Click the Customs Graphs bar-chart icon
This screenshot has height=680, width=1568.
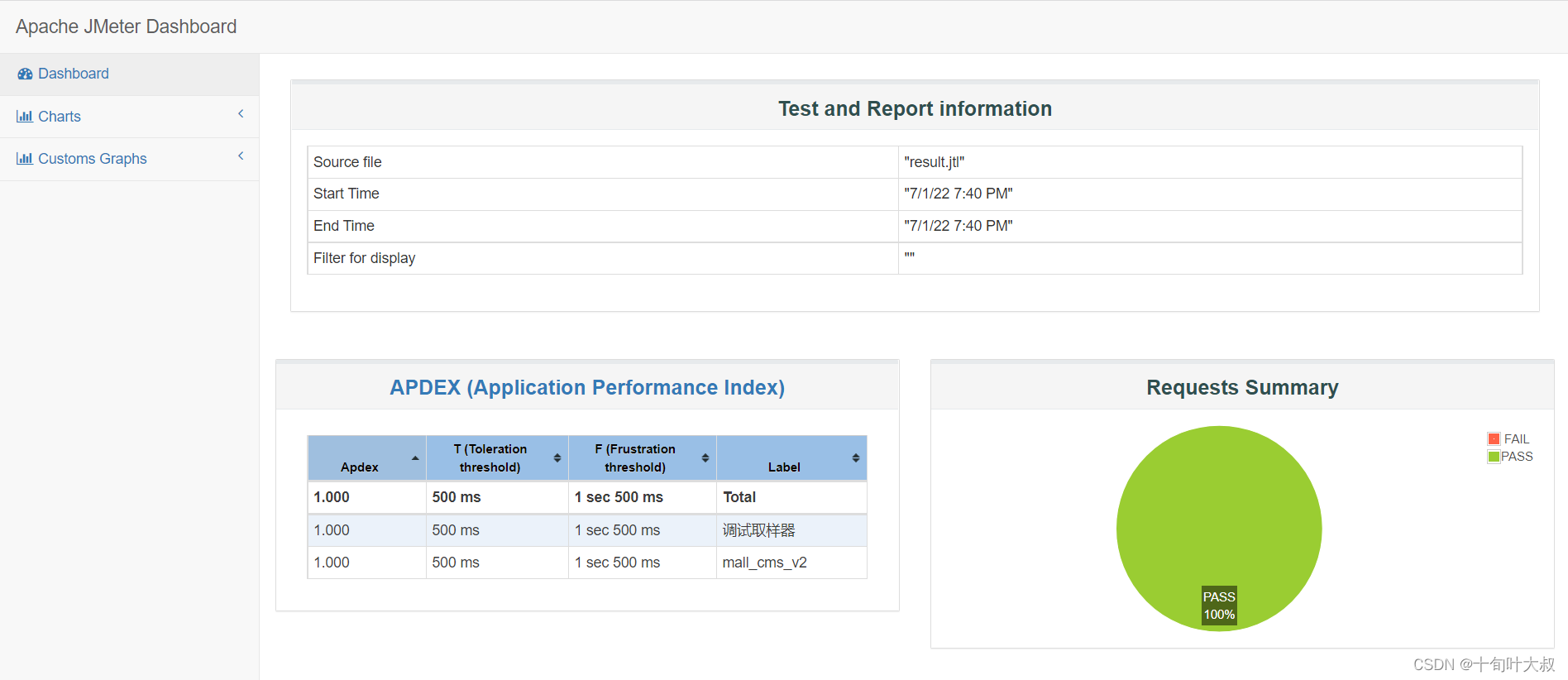pos(25,159)
